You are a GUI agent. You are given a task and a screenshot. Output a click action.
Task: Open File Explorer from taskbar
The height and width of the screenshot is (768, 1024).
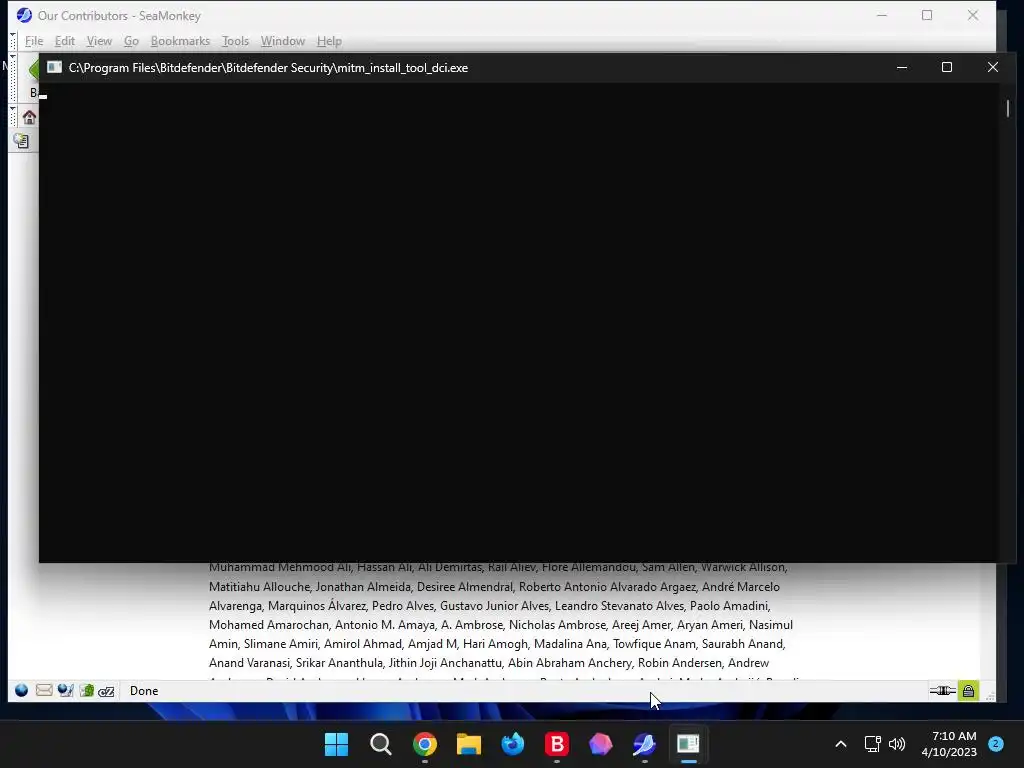point(468,744)
